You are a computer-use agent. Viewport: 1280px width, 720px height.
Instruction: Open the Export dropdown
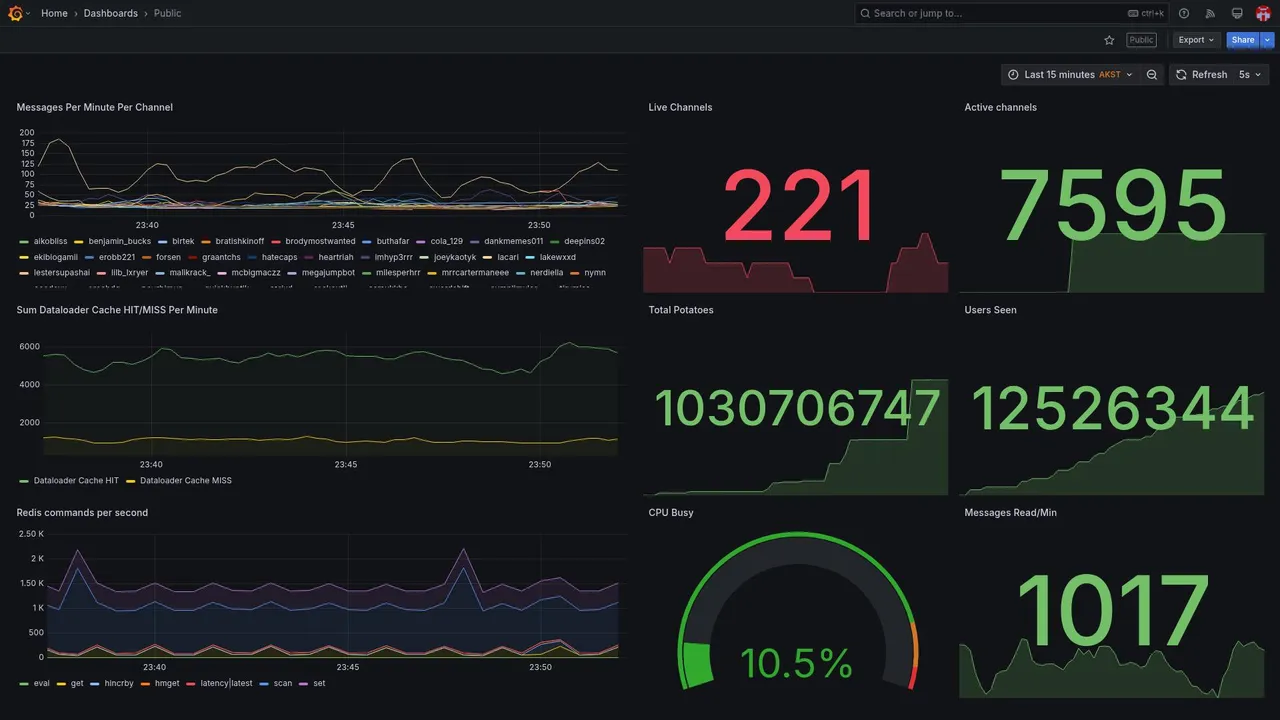coord(1196,40)
